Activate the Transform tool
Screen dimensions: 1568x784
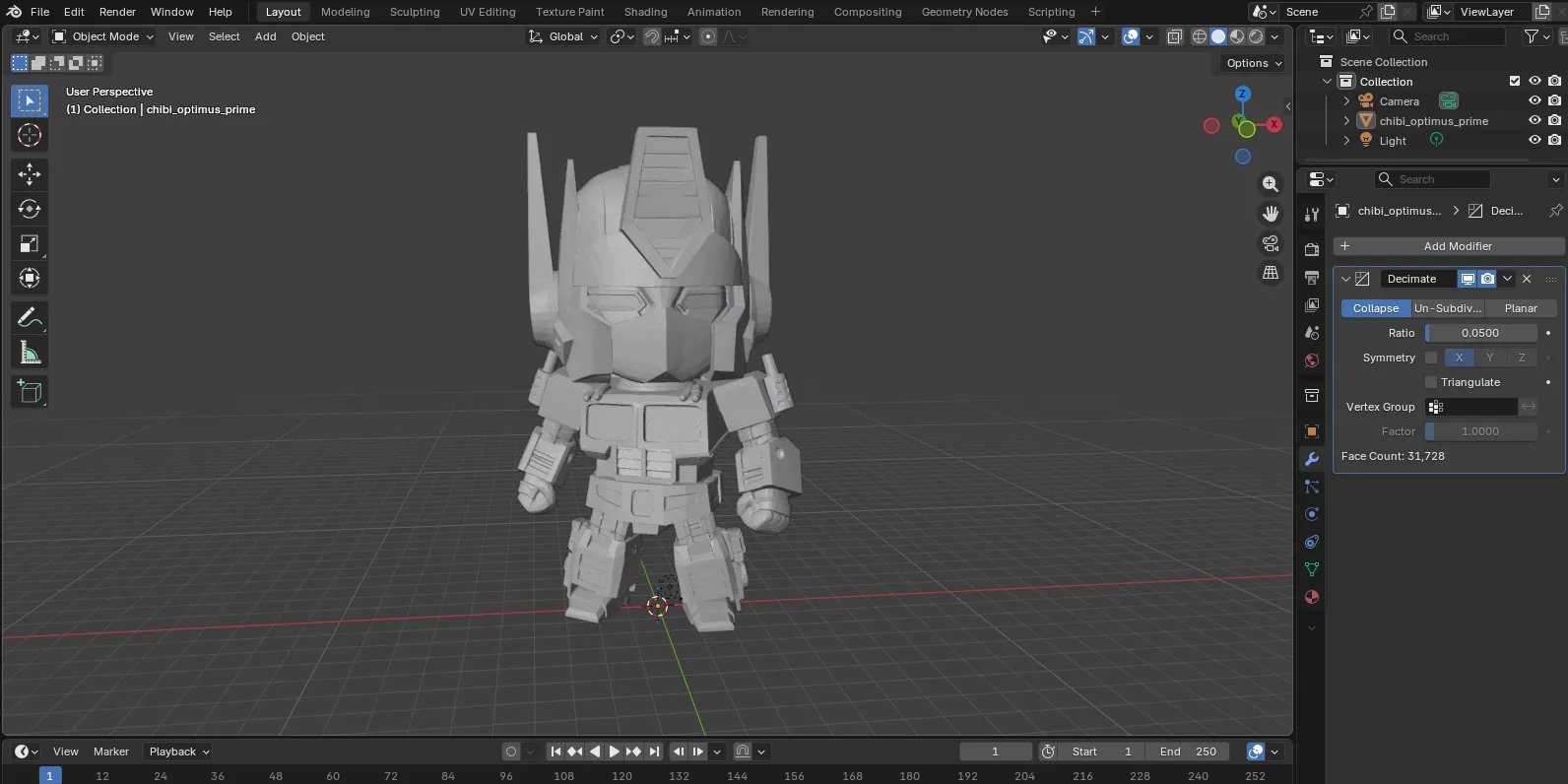point(30,278)
